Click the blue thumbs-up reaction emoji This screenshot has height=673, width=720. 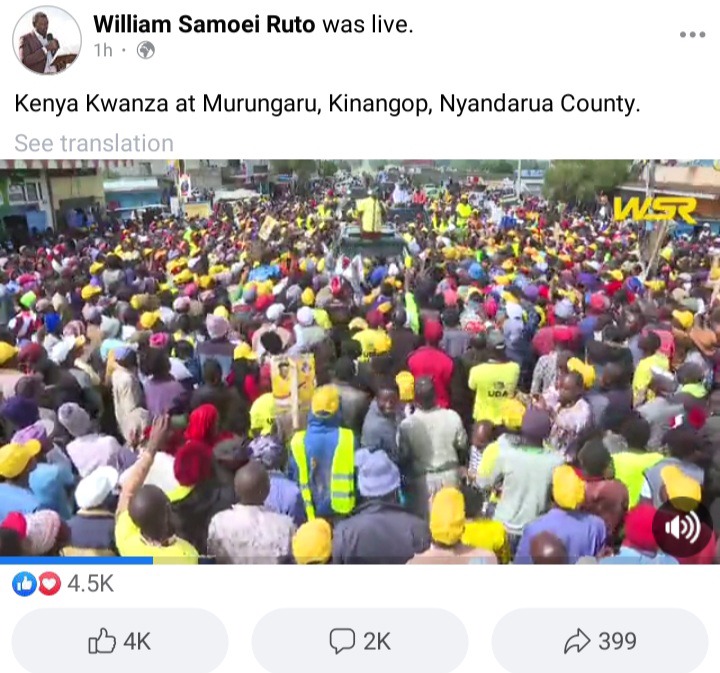24,584
